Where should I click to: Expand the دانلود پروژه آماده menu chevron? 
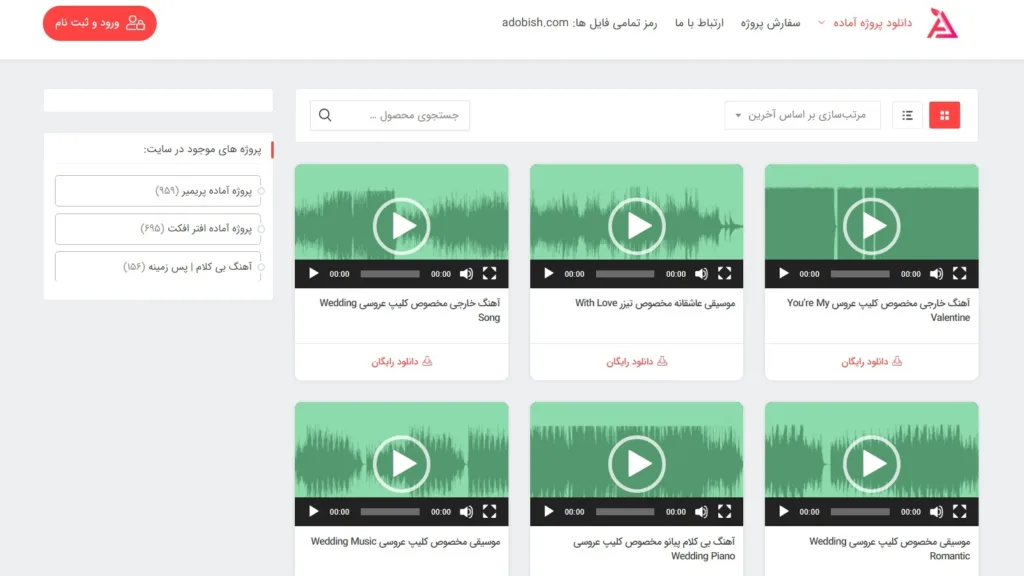click(821, 23)
